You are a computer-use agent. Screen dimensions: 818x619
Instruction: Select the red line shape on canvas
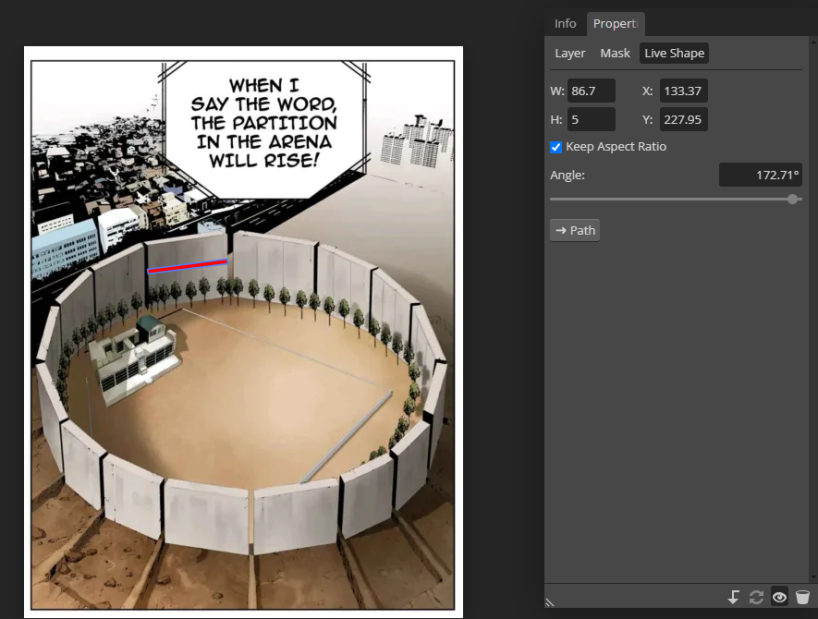[x=188, y=266]
